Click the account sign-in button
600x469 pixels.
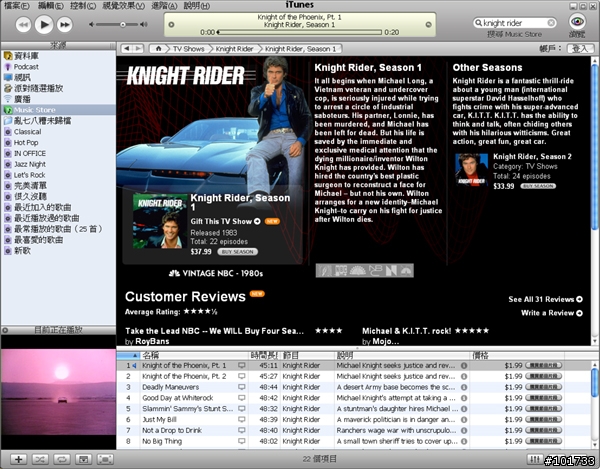tap(580, 49)
